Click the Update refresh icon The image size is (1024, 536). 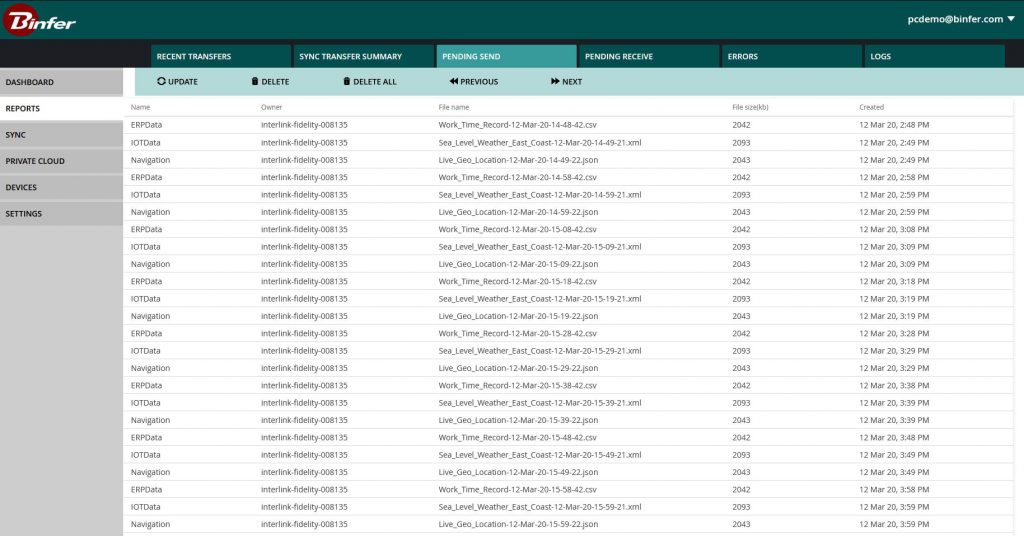click(161, 82)
